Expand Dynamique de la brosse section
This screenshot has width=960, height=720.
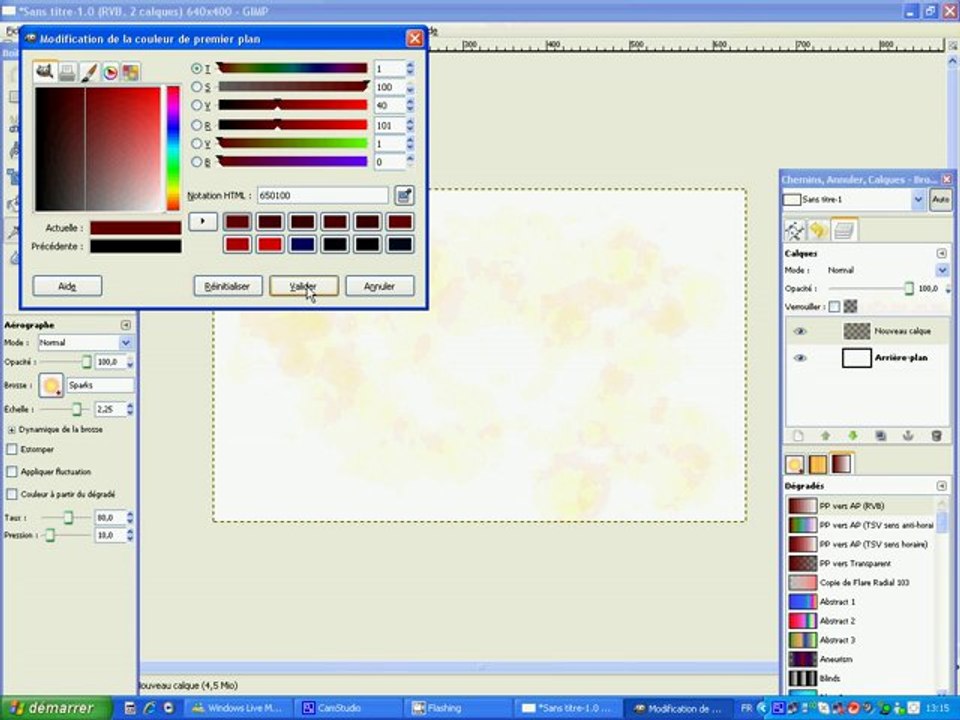[x=12, y=430]
